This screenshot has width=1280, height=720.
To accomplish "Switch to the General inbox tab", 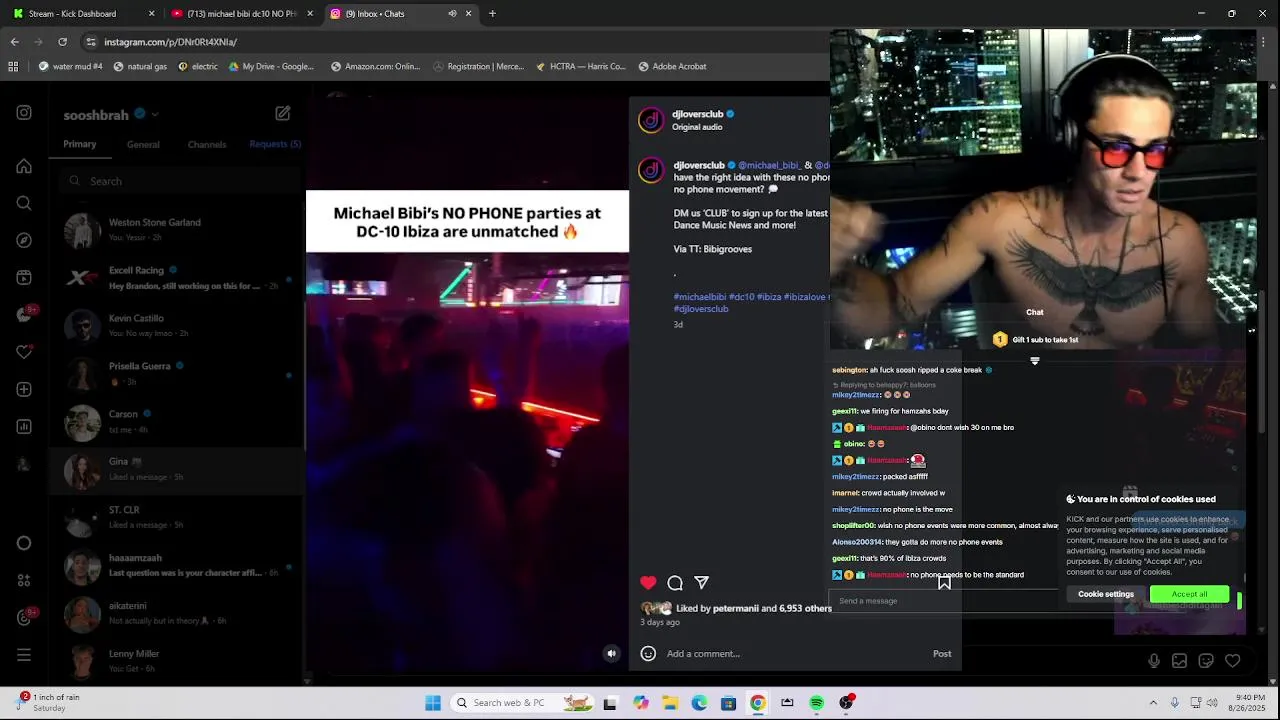I will click(143, 144).
